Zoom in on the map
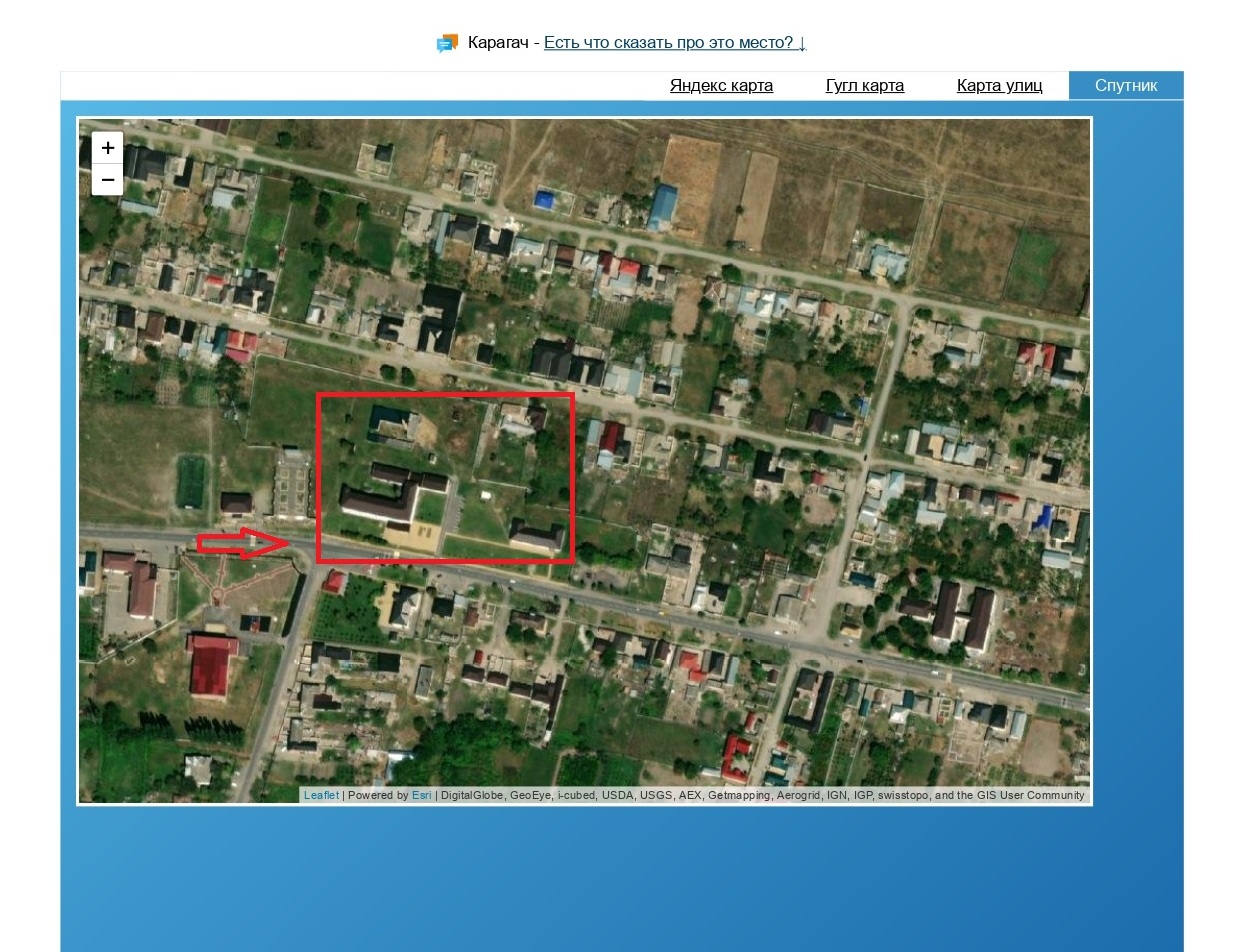1242x952 pixels. point(107,148)
